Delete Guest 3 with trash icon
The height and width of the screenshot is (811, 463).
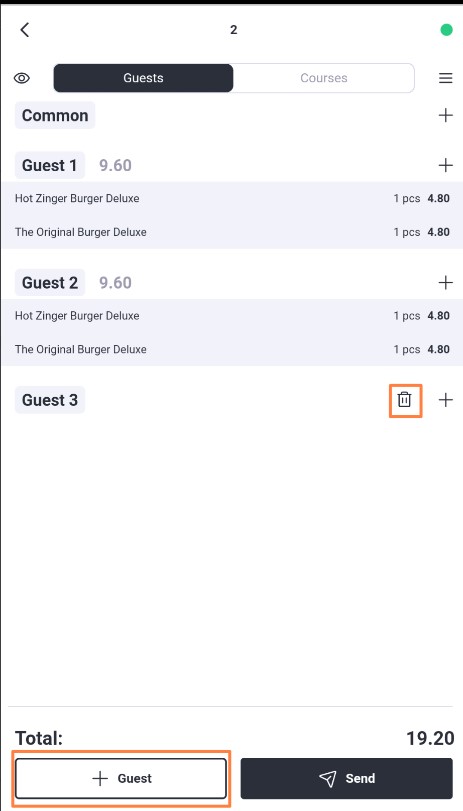coord(405,400)
